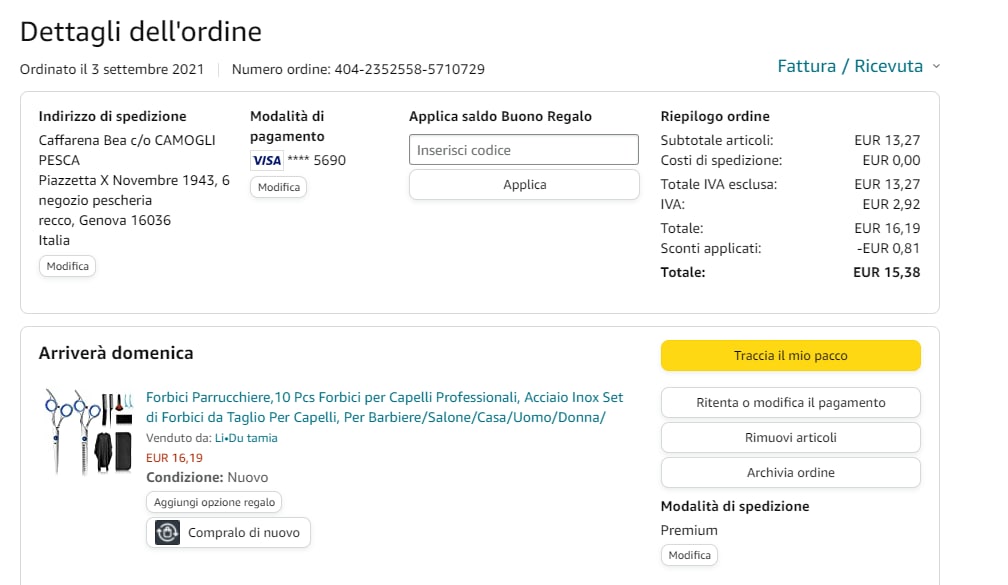Click the bold order total EUR 15,38
Screen dimensions: 1008x585
click(x=886, y=272)
